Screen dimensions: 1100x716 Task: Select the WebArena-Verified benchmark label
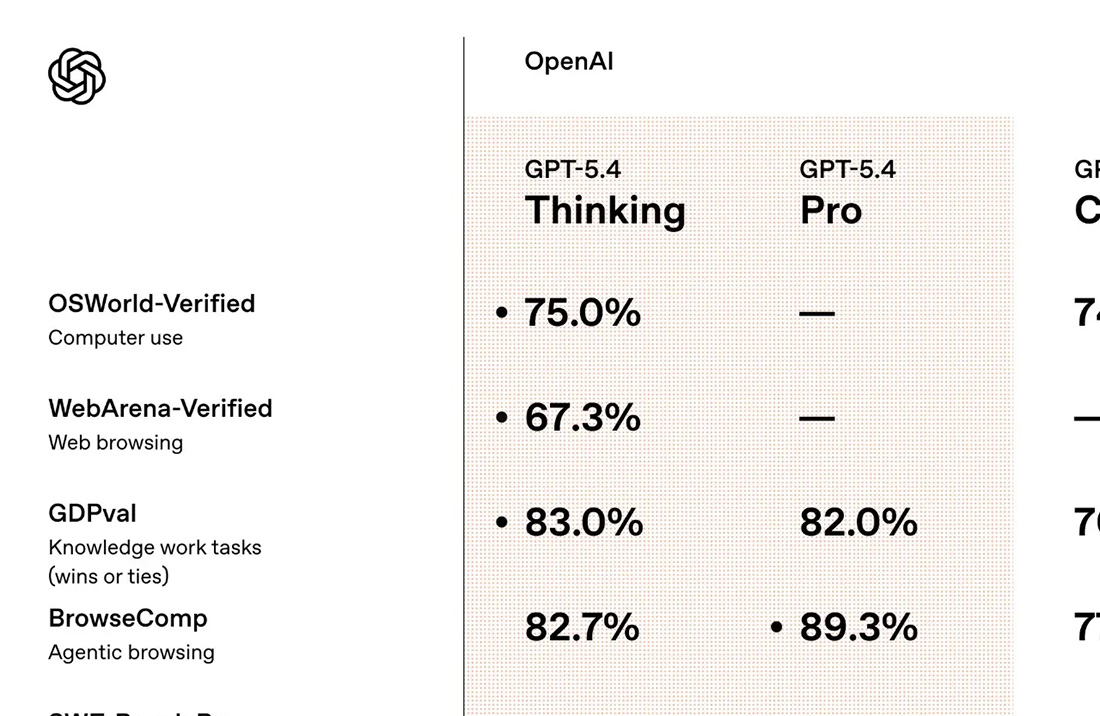pos(160,408)
